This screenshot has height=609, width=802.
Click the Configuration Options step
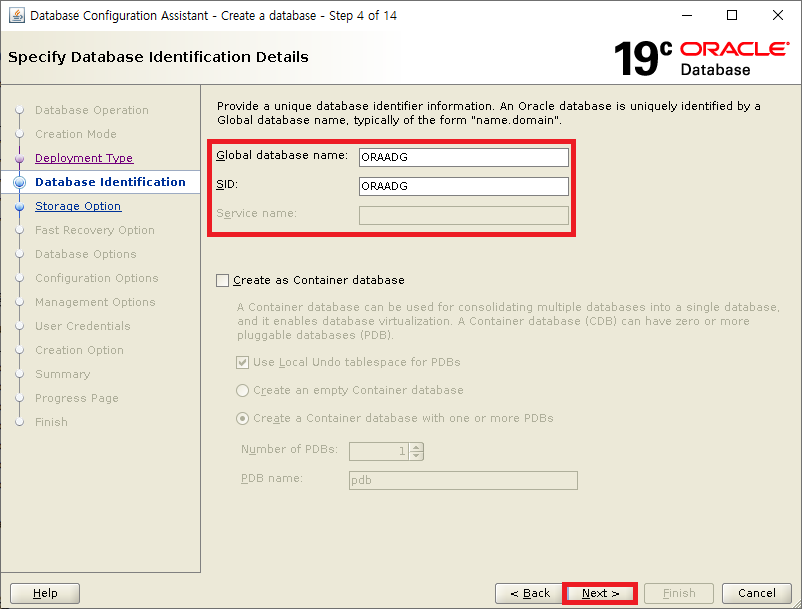tap(97, 278)
